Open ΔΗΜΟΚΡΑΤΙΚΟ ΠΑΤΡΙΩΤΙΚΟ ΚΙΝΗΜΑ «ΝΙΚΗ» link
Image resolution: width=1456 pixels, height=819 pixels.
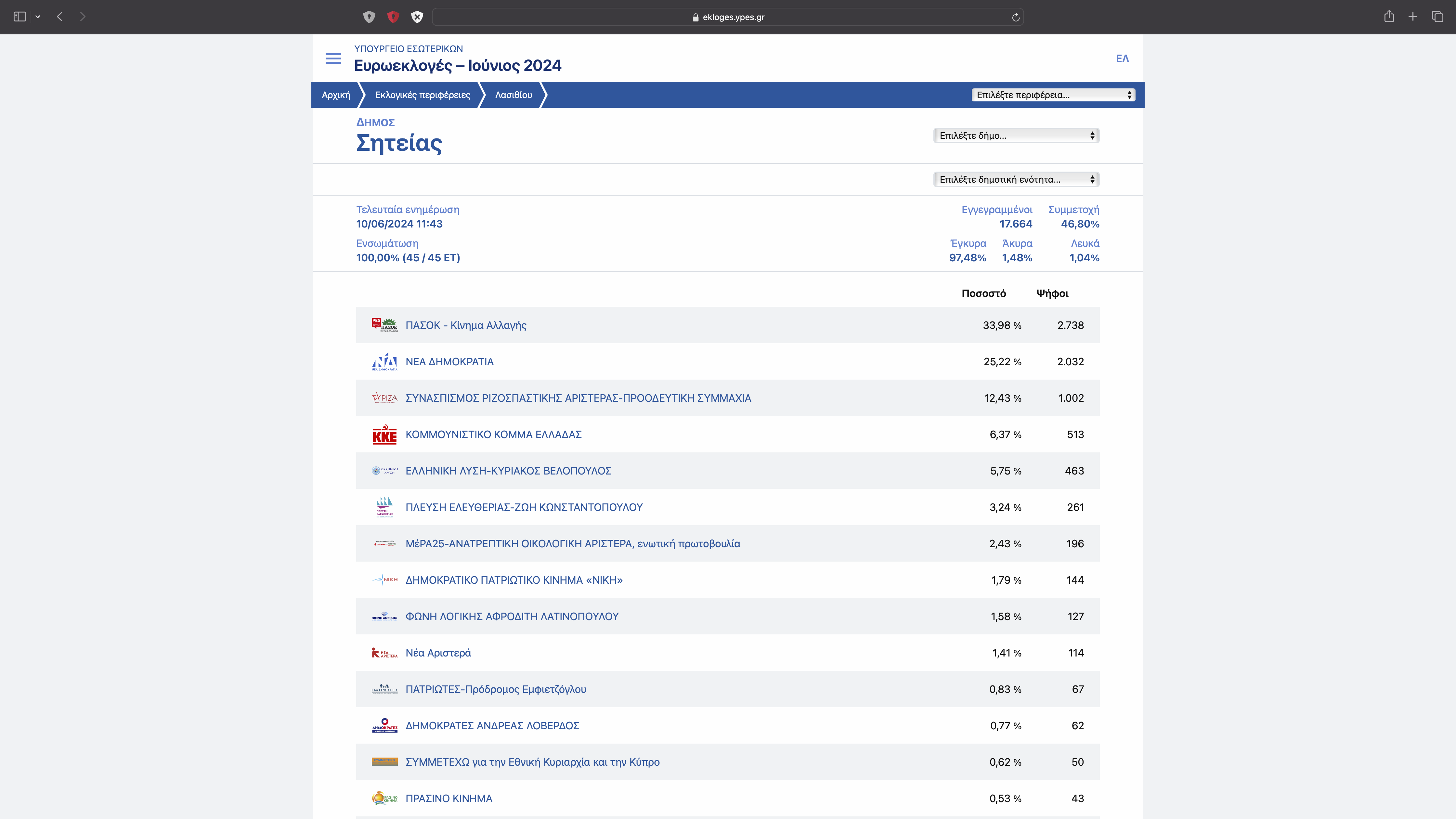pyautogui.click(x=514, y=580)
